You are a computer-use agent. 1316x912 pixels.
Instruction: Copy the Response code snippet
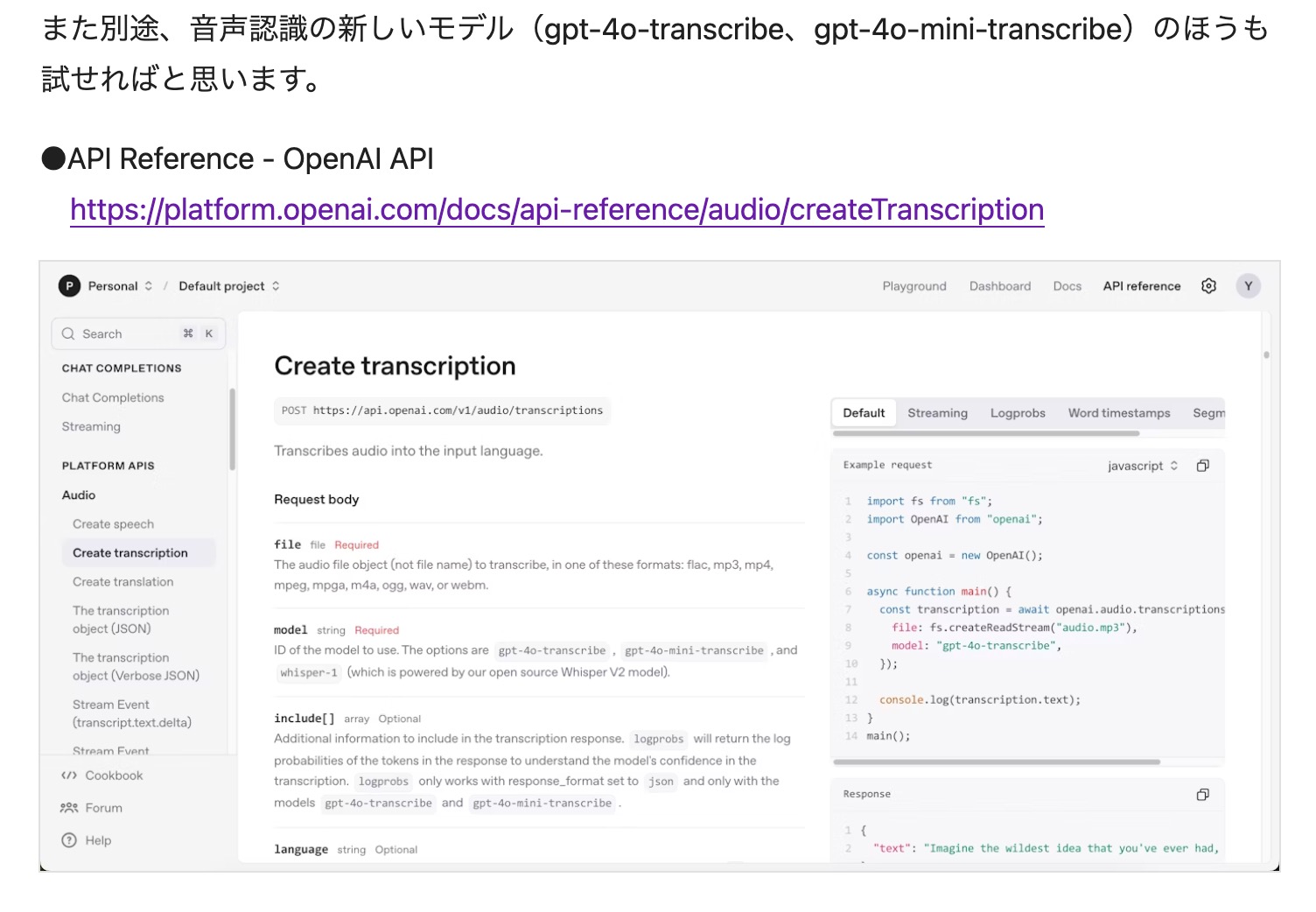1202,794
